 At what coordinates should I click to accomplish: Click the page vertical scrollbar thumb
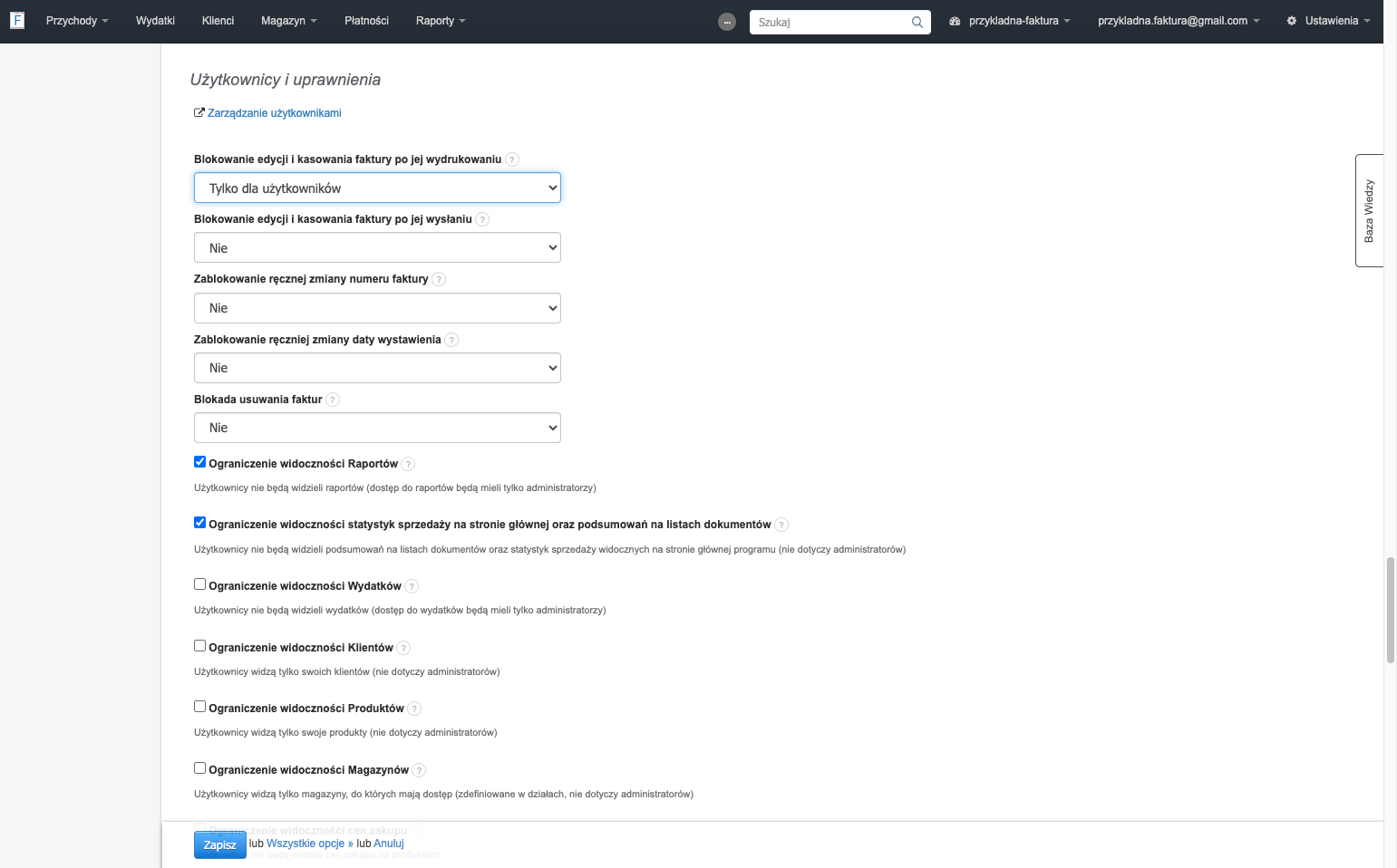pos(1390,611)
